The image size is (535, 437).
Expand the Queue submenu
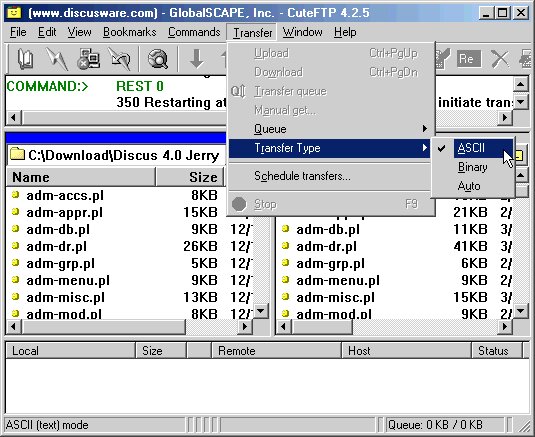330,129
